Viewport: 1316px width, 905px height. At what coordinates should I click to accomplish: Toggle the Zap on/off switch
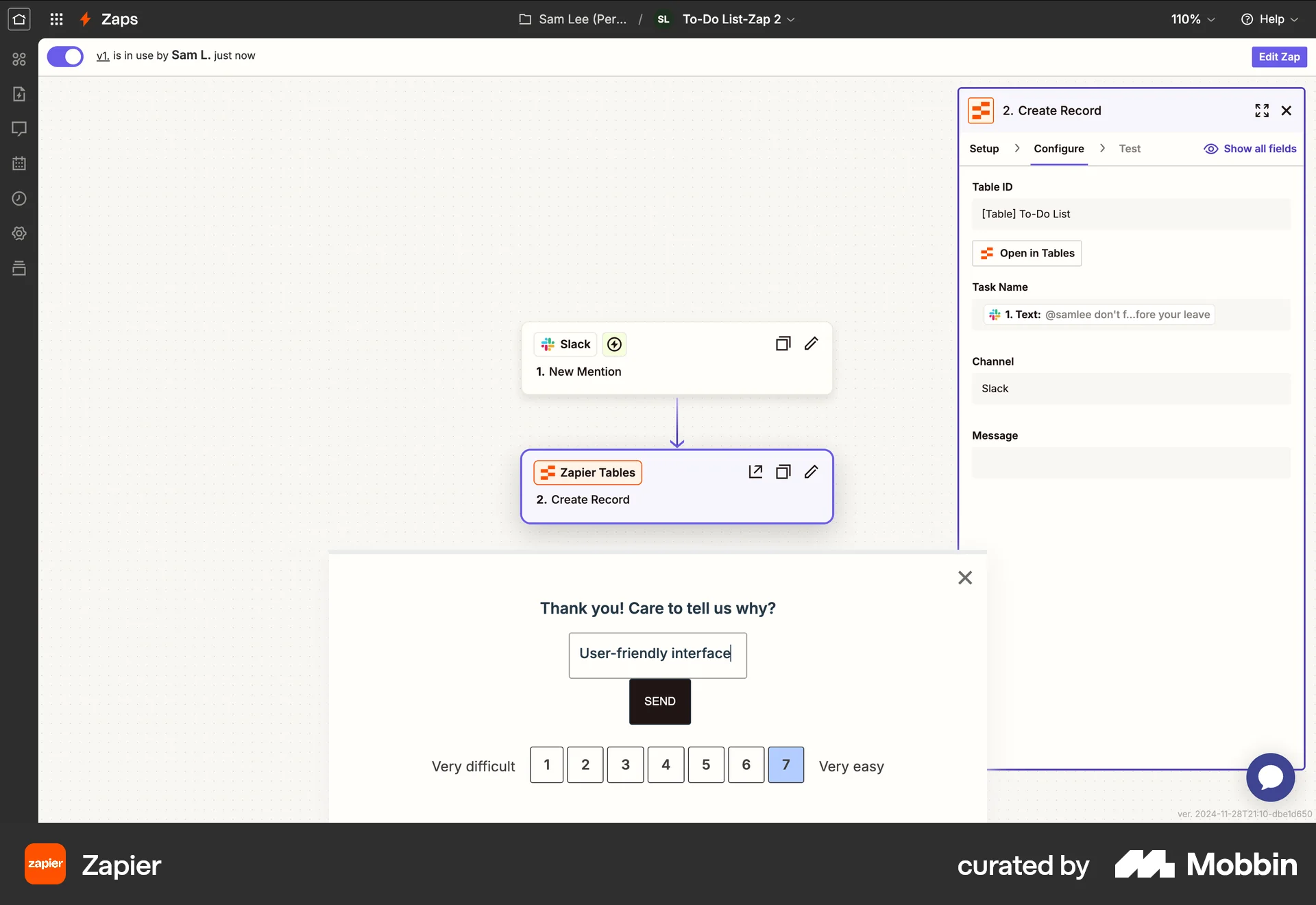(65, 56)
